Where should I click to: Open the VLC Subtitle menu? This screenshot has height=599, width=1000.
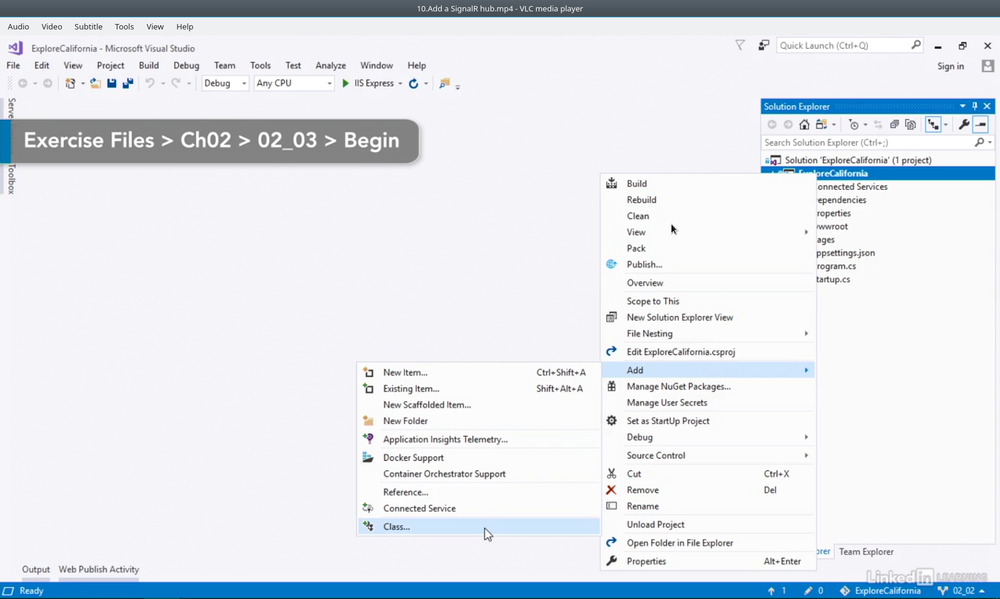(x=88, y=27)
